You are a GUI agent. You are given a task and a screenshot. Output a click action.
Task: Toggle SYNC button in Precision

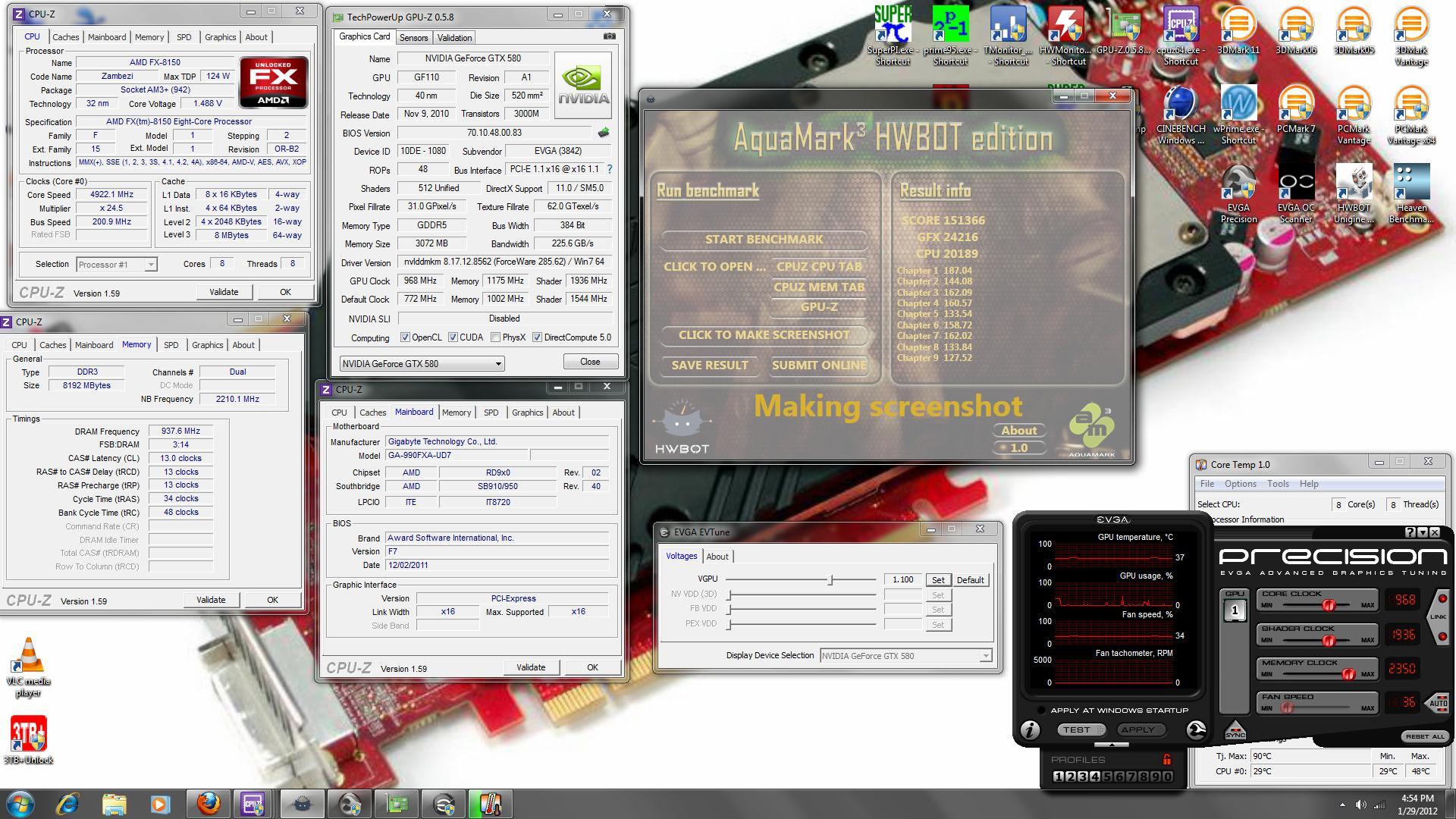tap(1235, 731)
